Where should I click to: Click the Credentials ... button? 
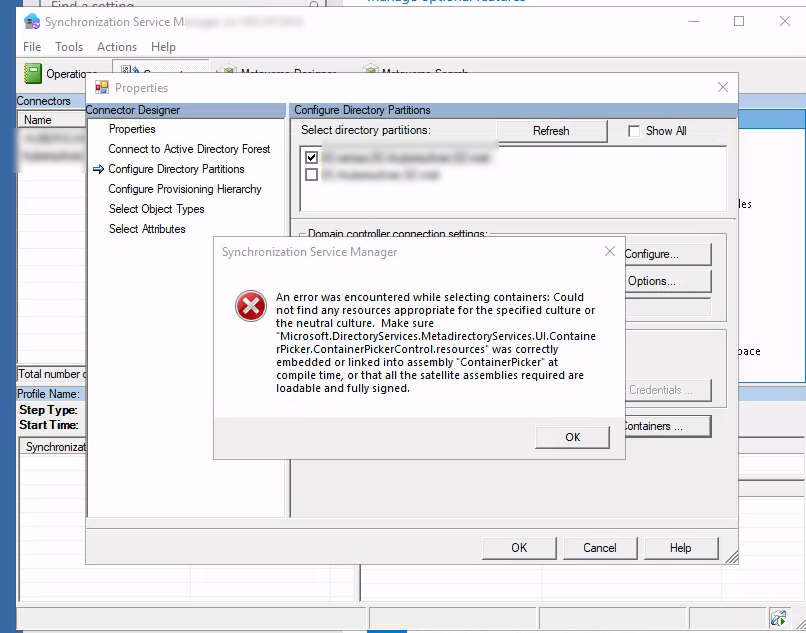pos(667,390)
